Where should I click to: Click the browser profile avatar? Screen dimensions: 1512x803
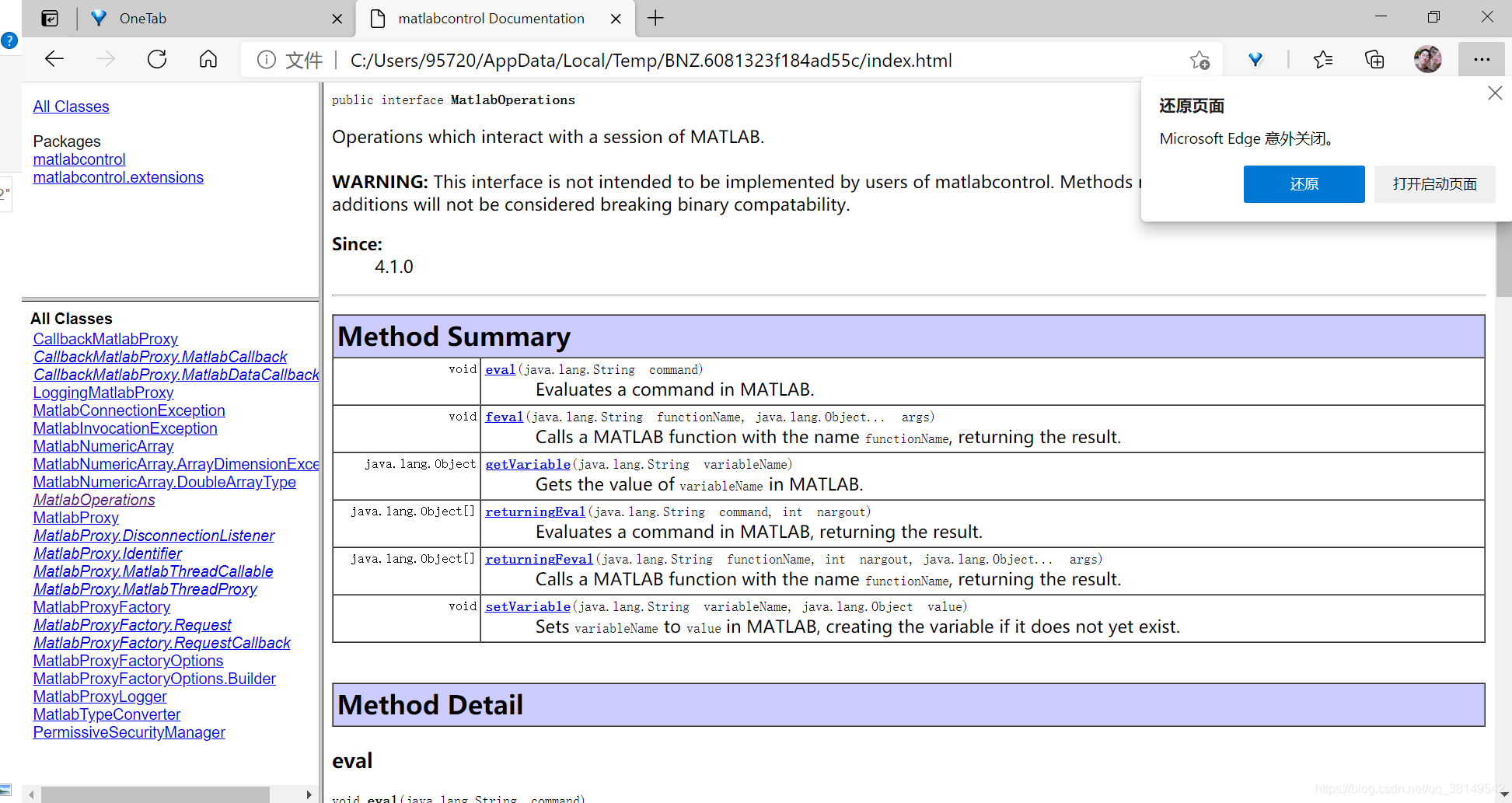[x=1427, y=59]
